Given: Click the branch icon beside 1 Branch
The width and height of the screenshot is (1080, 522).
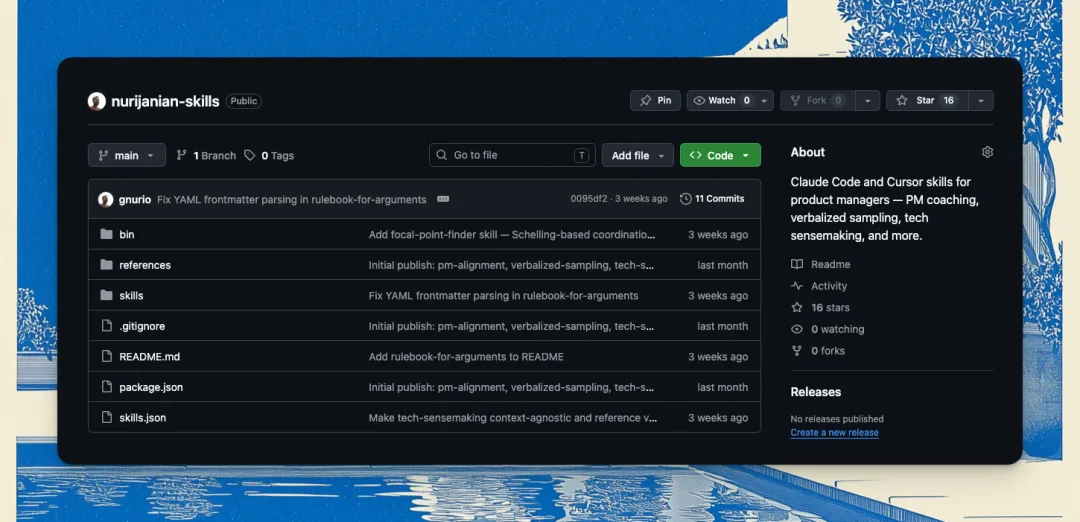Looking at the screenshot, I should [182, 156].
